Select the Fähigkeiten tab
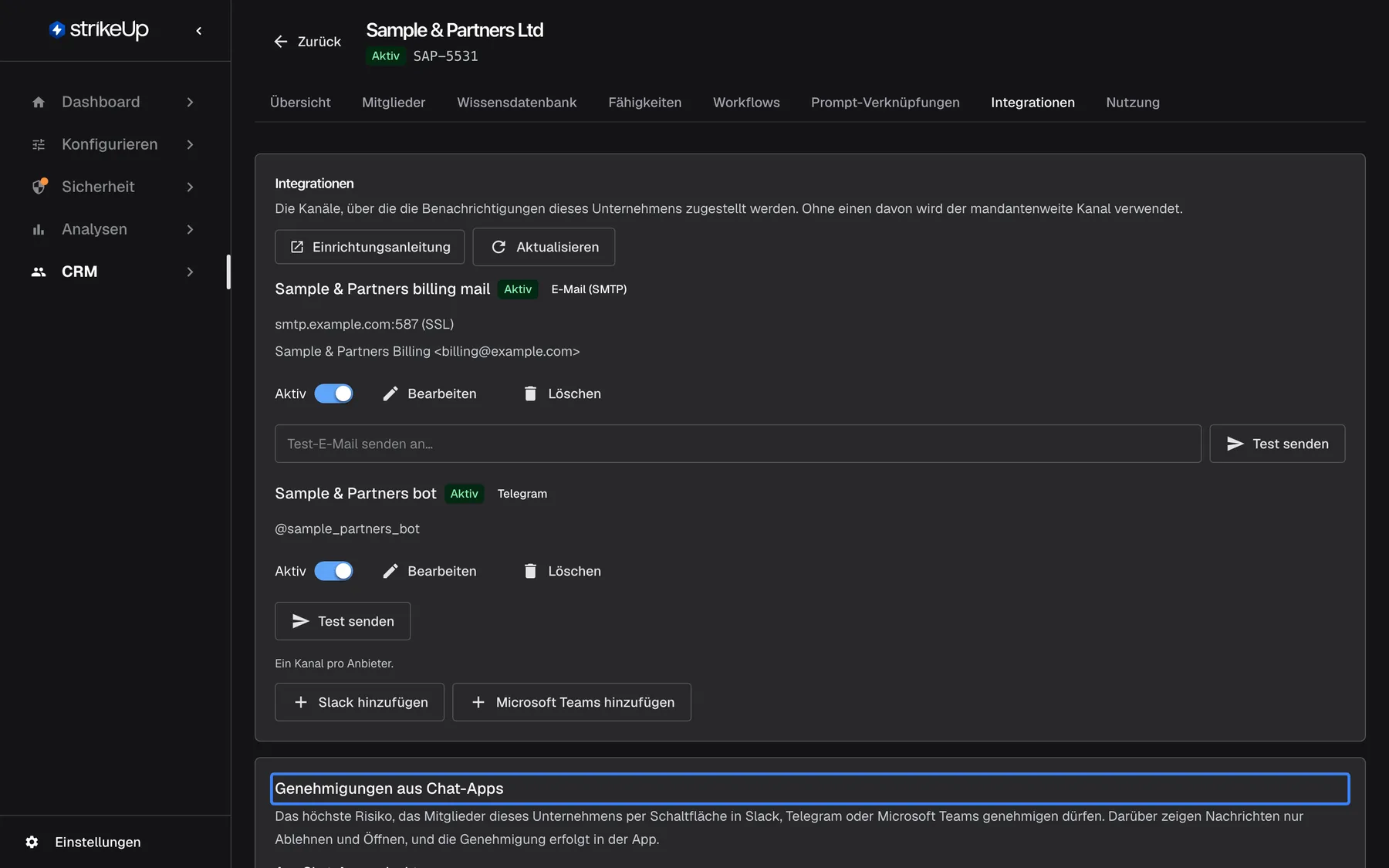Screen dimensions: 1389x868 (x=644, y=103)
